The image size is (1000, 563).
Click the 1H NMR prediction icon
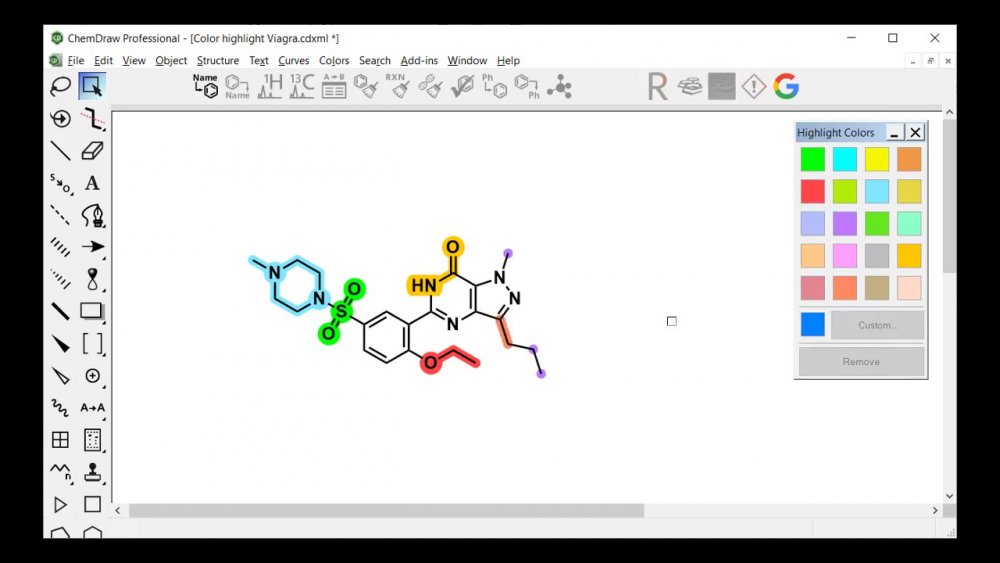point(270,87)
